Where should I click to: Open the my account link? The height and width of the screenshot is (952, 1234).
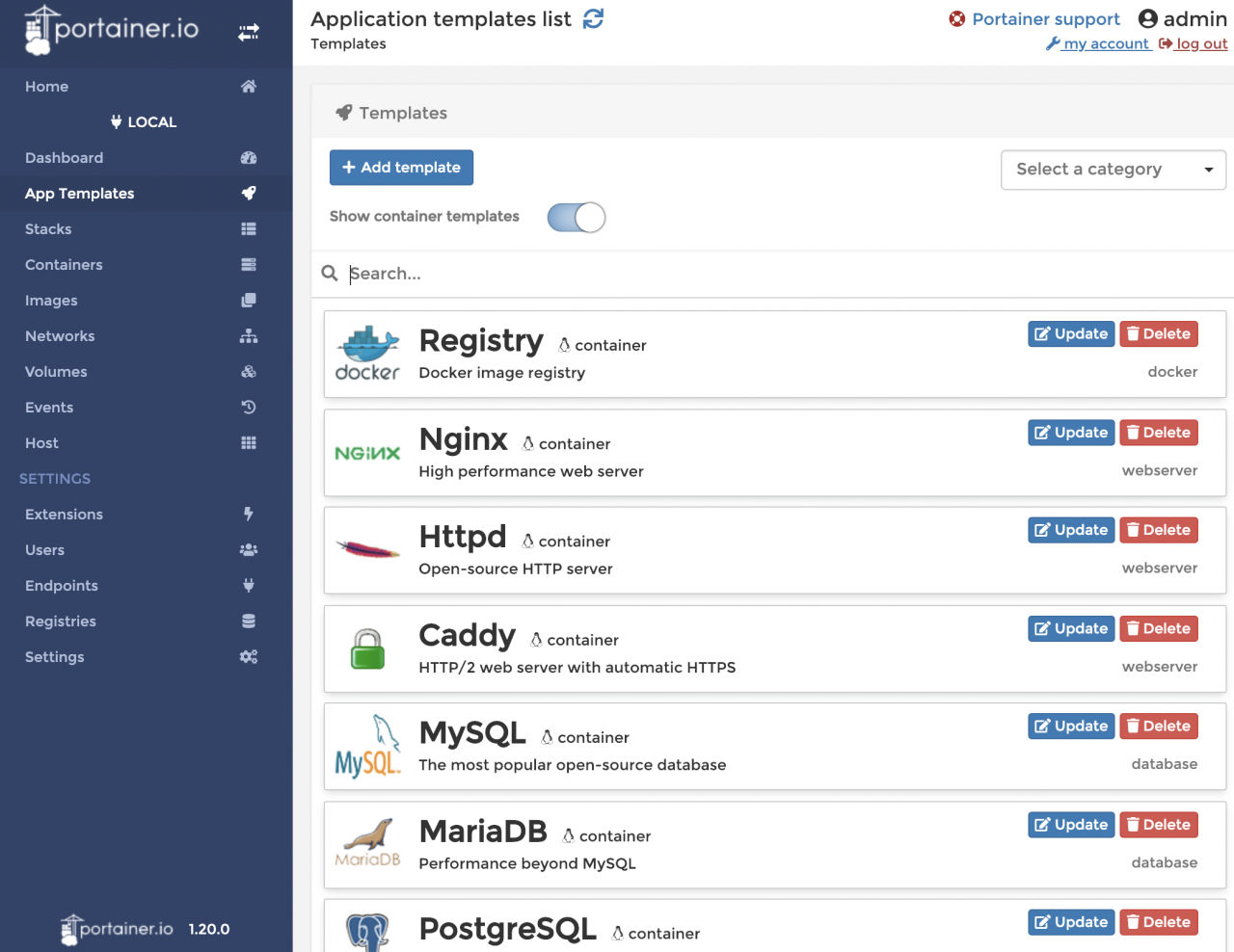pyautogui.click(x=1098, y=43)
